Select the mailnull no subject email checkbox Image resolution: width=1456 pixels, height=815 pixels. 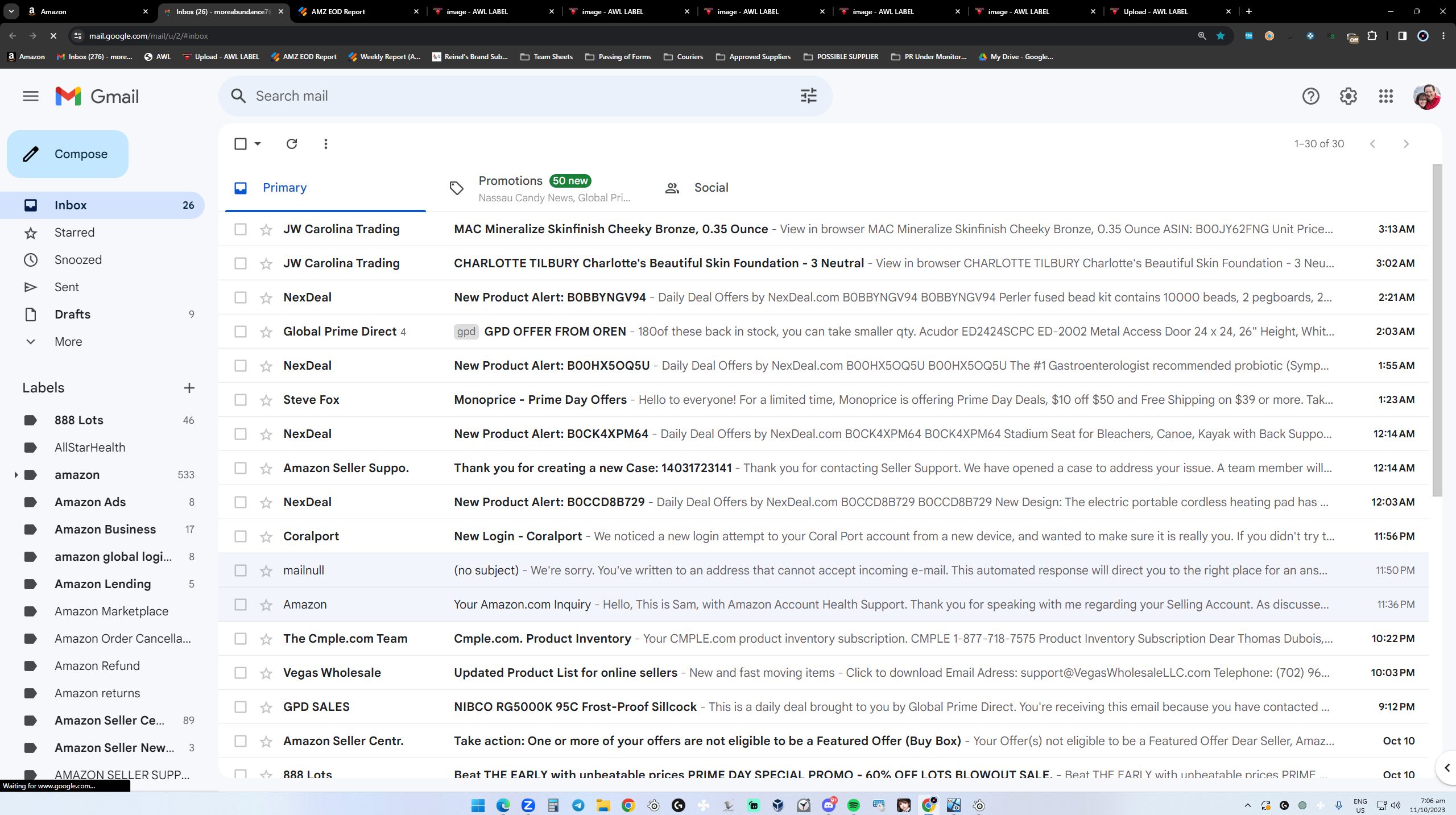click(241, 570)
